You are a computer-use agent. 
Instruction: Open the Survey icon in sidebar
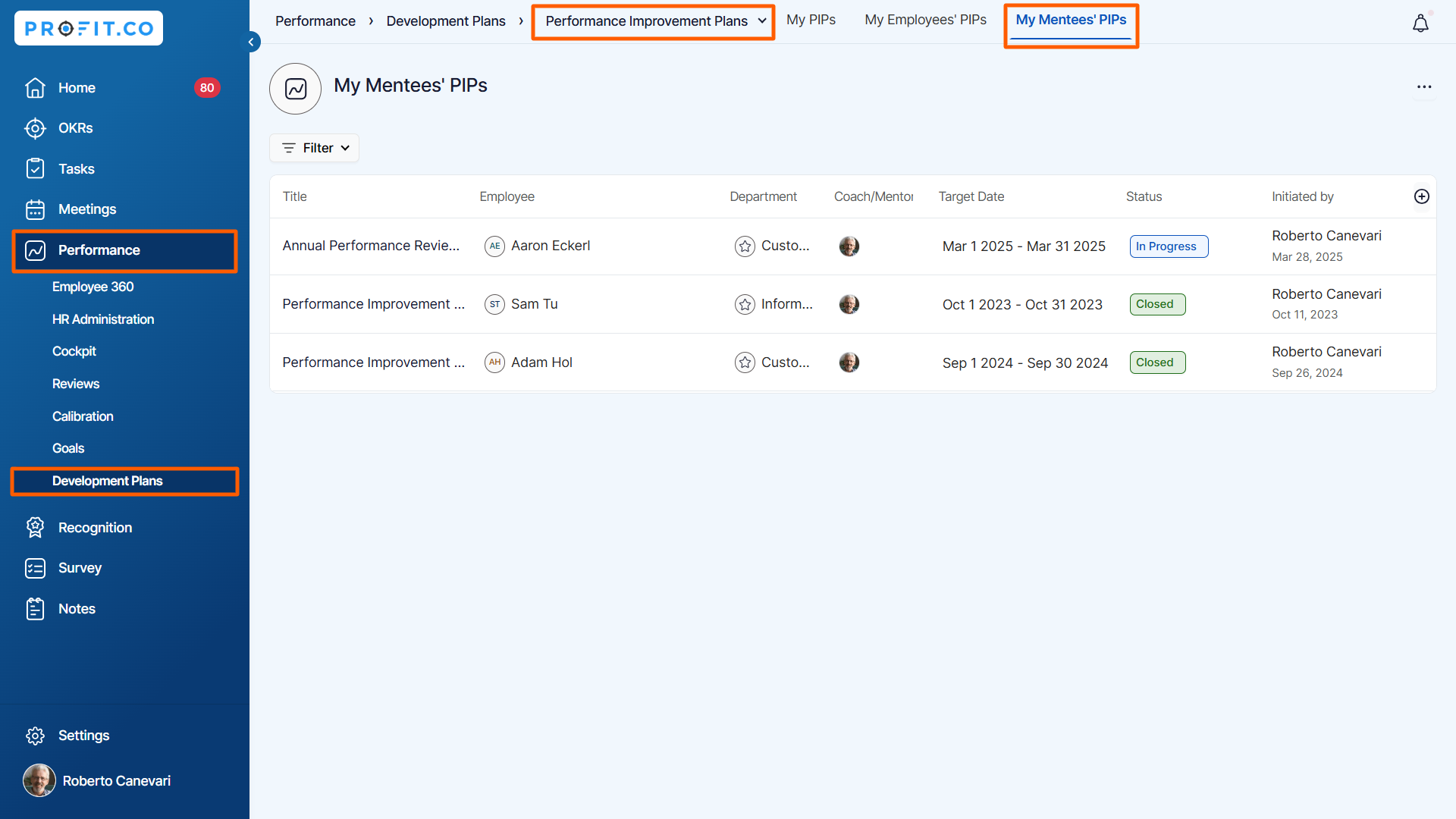pyautogui.click(x=35, y=568)
